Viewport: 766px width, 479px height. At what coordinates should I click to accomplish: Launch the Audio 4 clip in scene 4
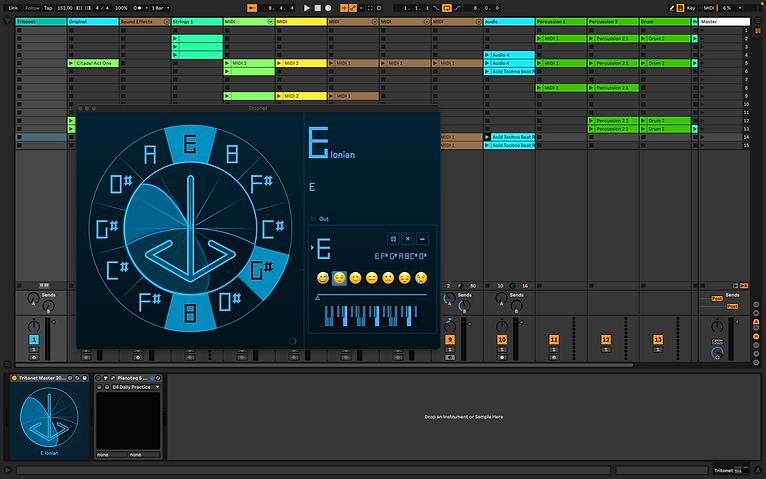(x=487, y=55)
